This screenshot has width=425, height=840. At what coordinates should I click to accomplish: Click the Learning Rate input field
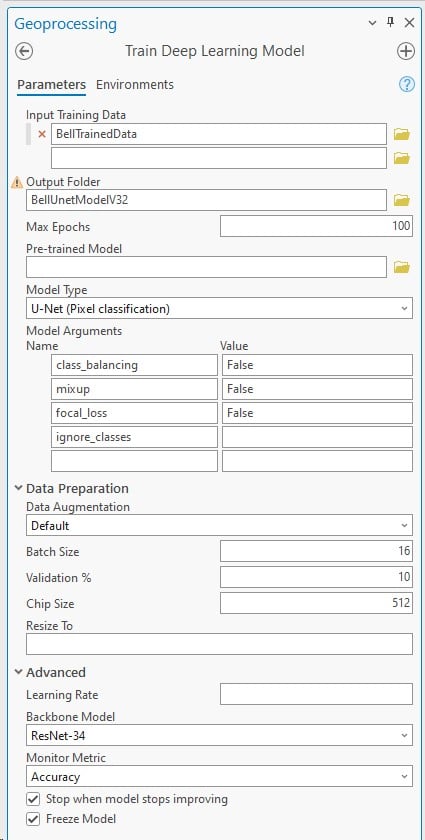coord(316,694)
